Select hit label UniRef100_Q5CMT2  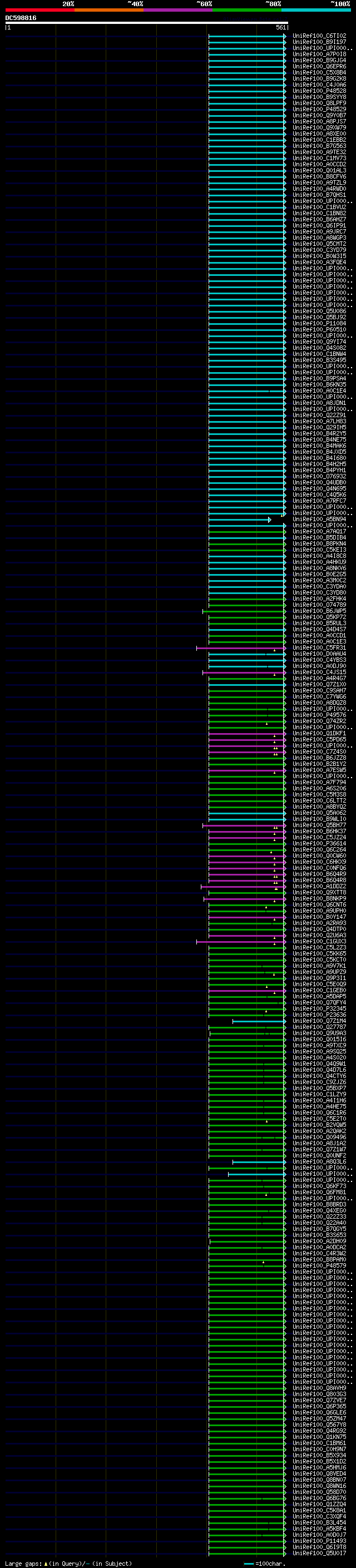tap(319, 244)
